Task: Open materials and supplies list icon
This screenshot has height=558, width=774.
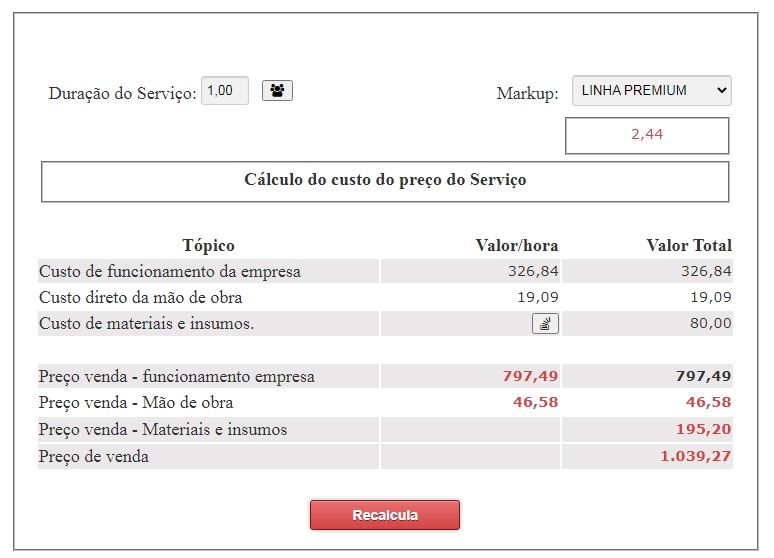Action: click(x=545, y=324)
